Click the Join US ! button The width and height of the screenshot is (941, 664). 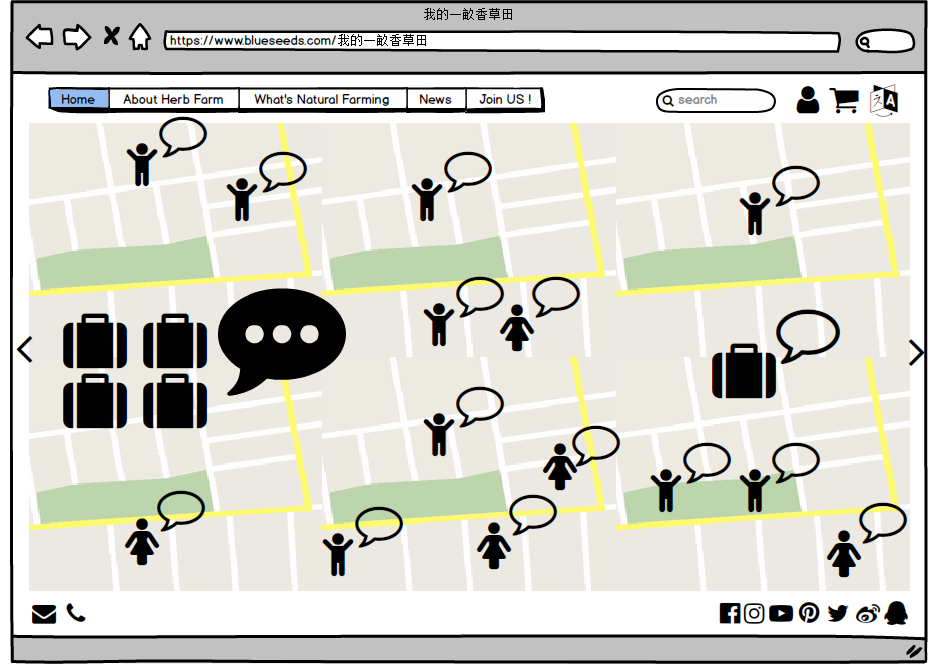(x=505, y=99)
